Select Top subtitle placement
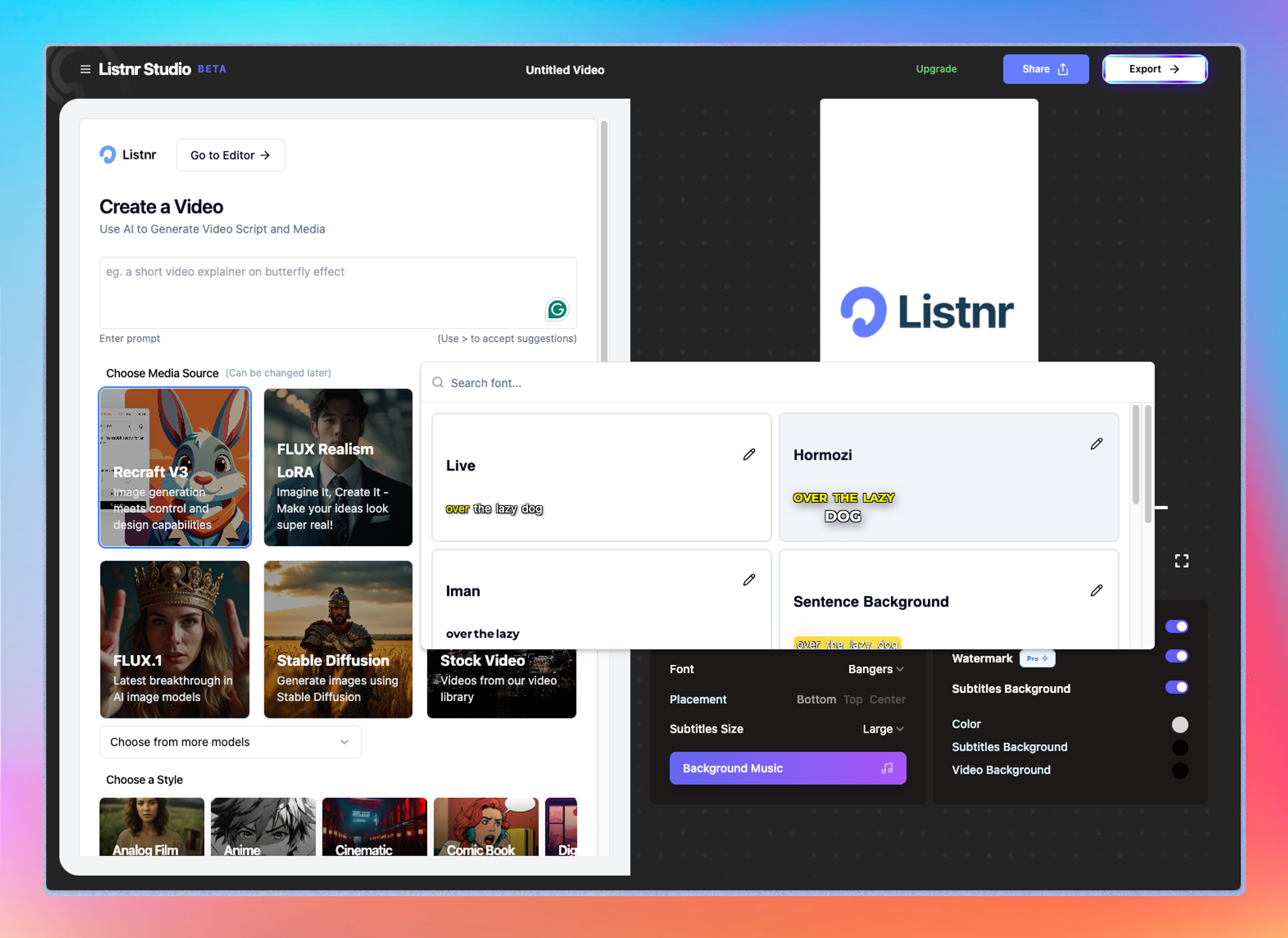Image resolution: width=1288 pixels, height=938 pixels. click(853, 699)
